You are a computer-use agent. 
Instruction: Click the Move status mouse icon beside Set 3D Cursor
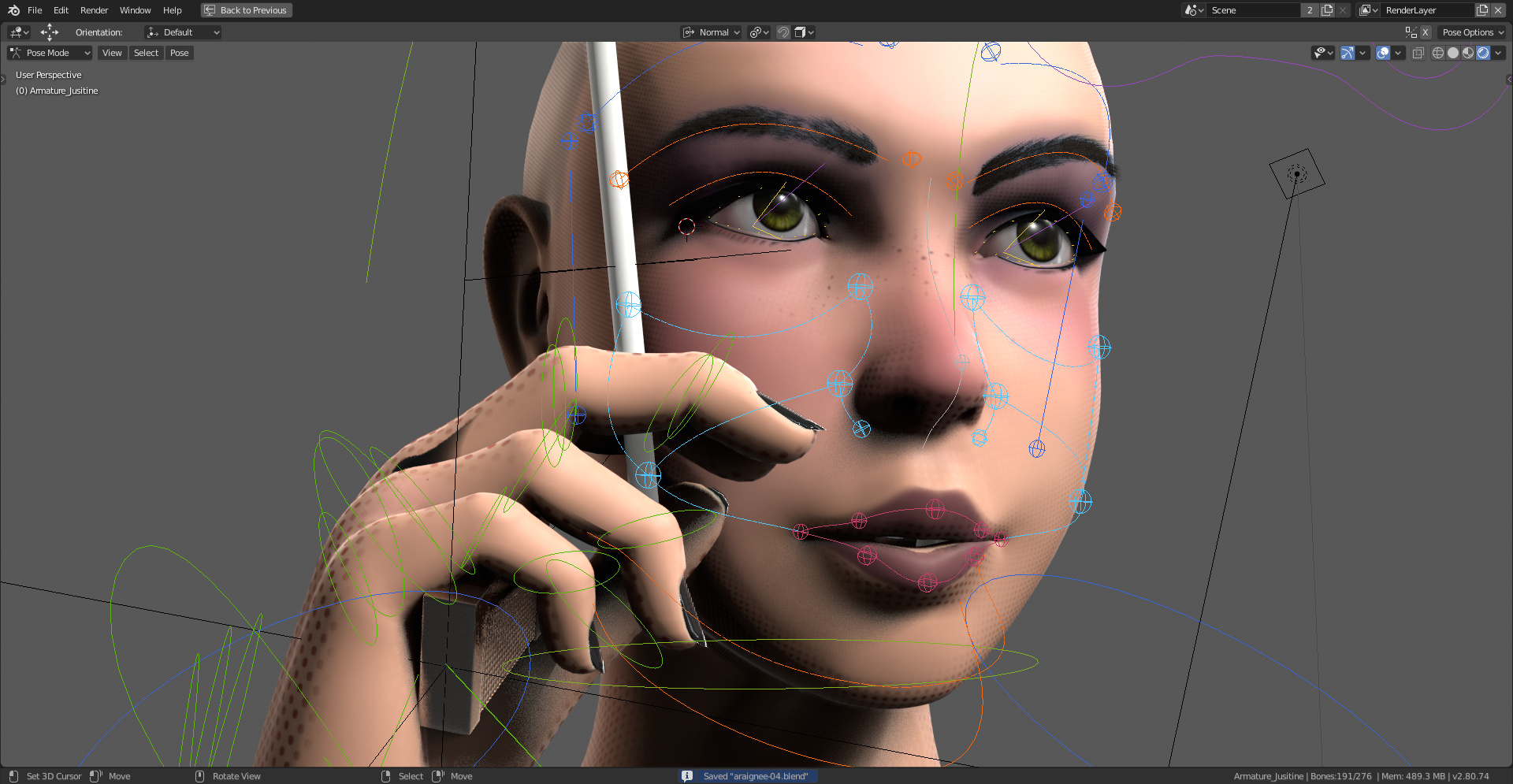(95, 776)
